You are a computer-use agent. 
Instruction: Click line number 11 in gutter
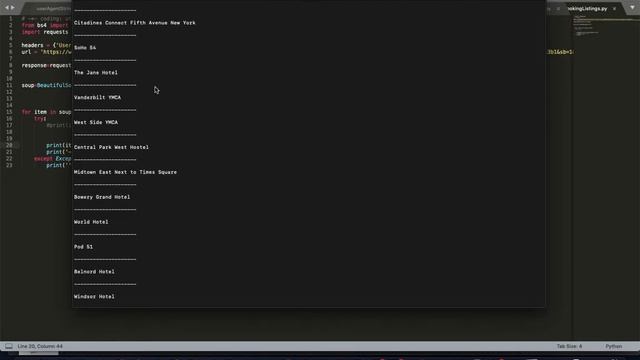tap(9, 85)
